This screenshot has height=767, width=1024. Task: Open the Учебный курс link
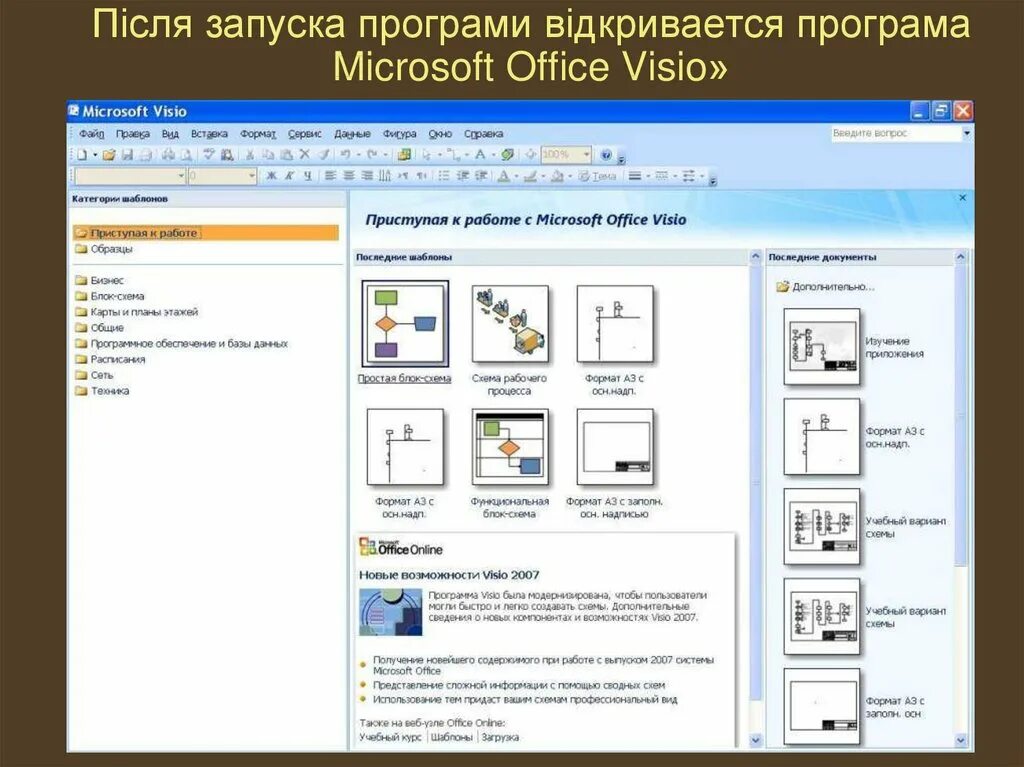point(390,737)
